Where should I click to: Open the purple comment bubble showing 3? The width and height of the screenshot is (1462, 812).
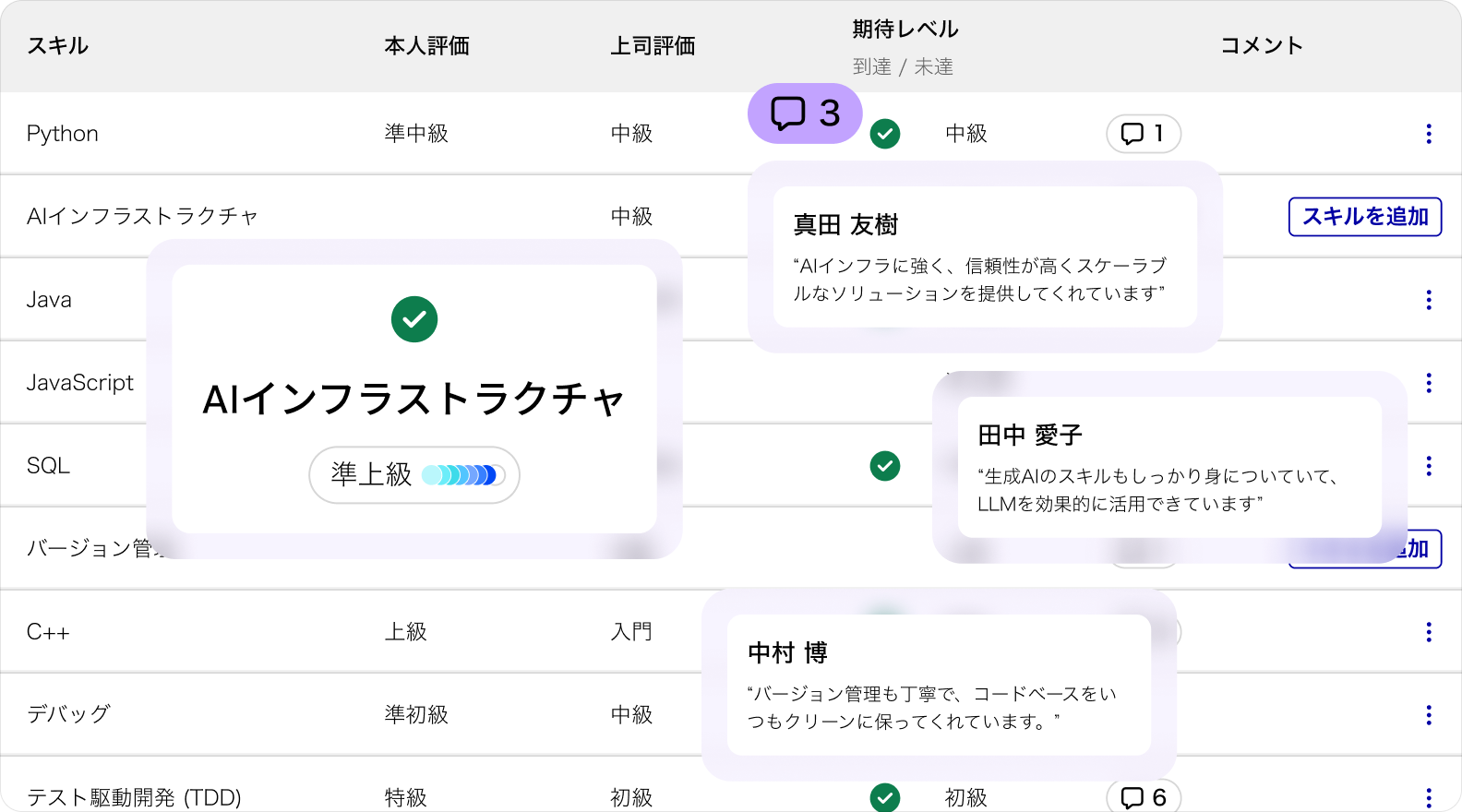click(x=805, y=113)
